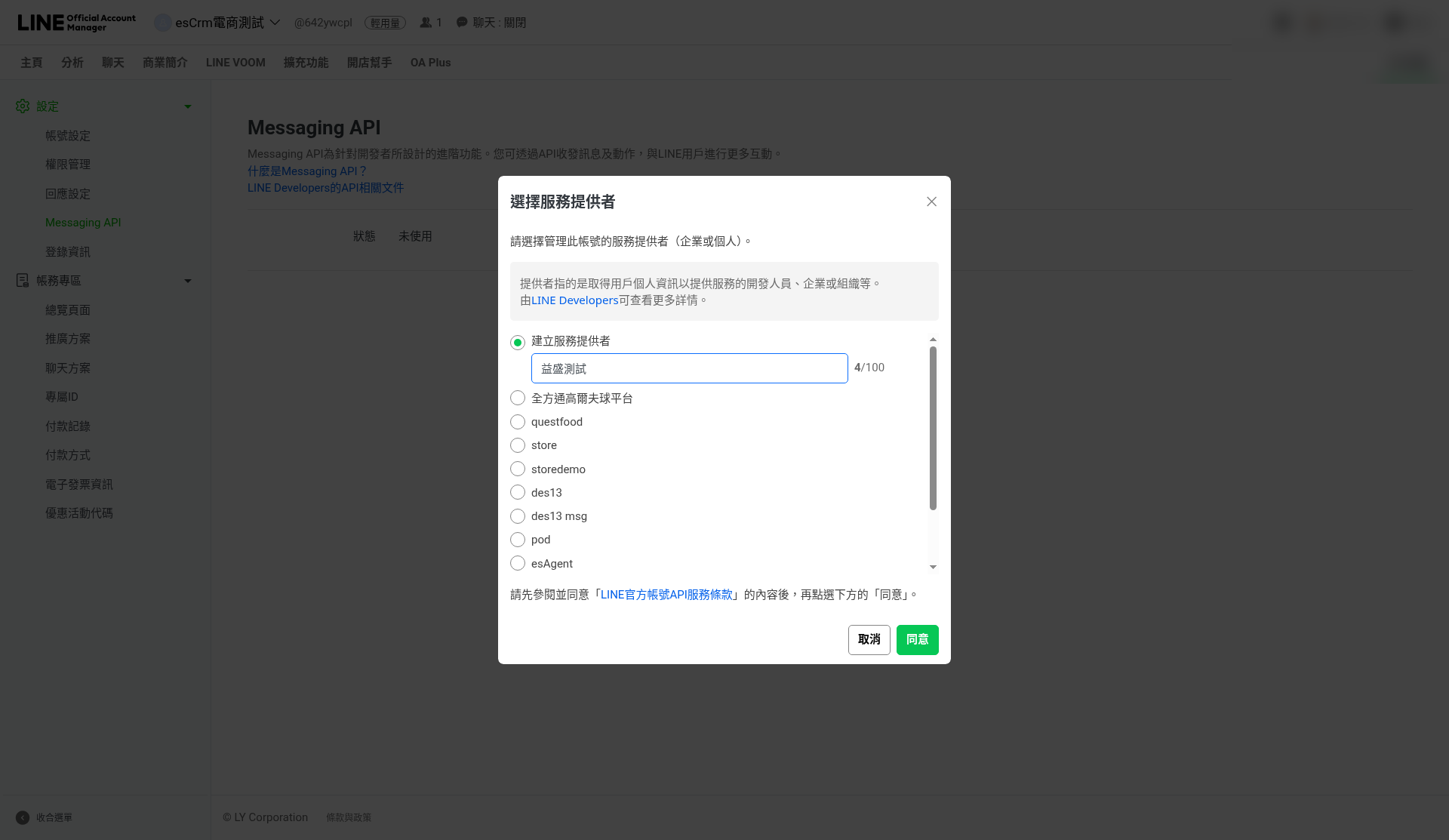Choose the questfood provider radio
Image resolution: width=1449 pixels, height=840 pixels.
(518, 422)
